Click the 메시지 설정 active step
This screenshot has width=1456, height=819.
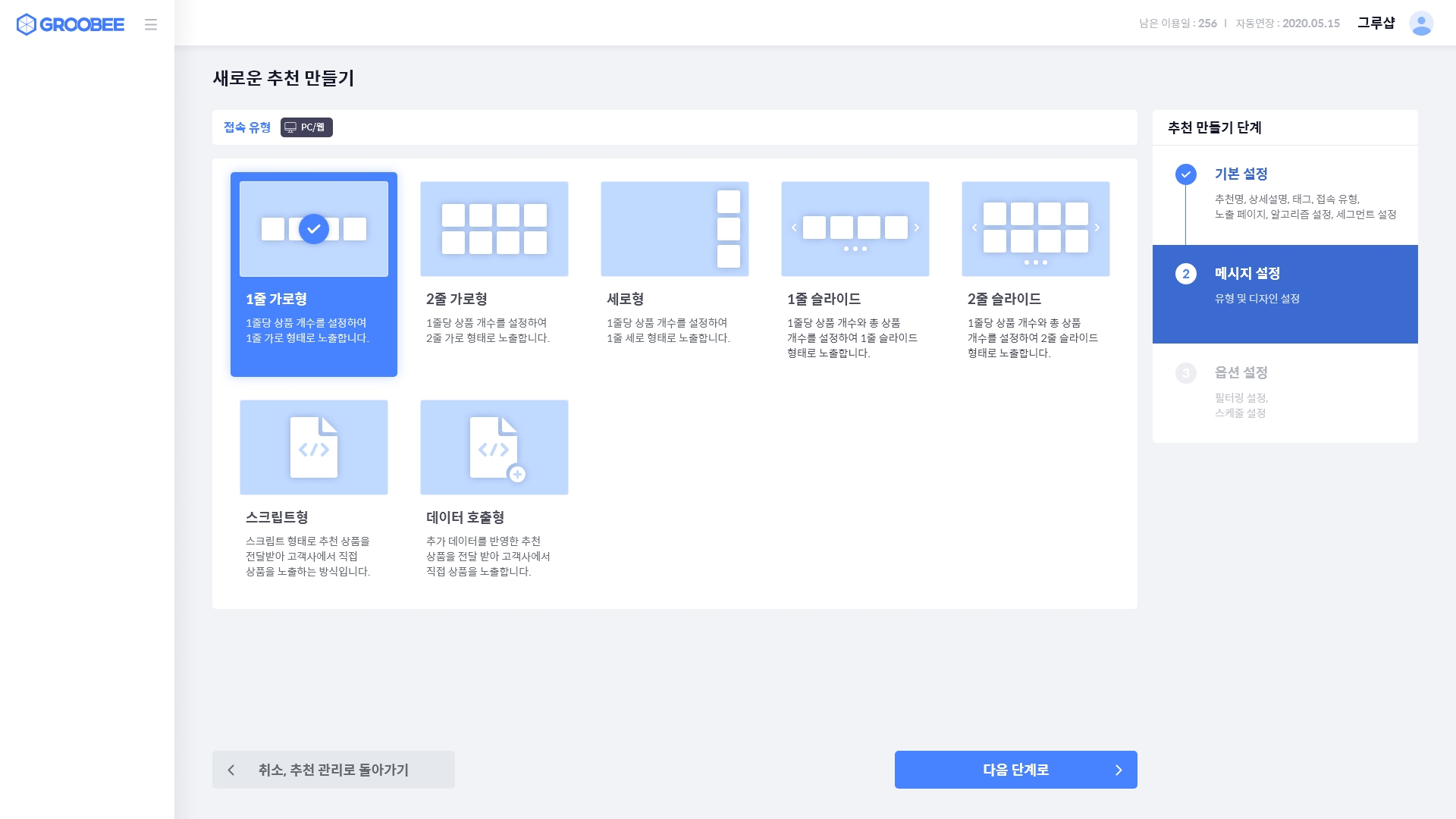coord(1247,274)
